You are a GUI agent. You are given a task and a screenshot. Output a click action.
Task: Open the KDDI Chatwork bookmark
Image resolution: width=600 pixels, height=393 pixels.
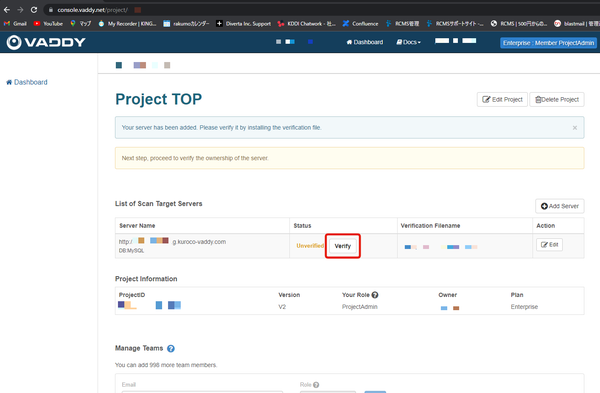click(x=307, y=24)
